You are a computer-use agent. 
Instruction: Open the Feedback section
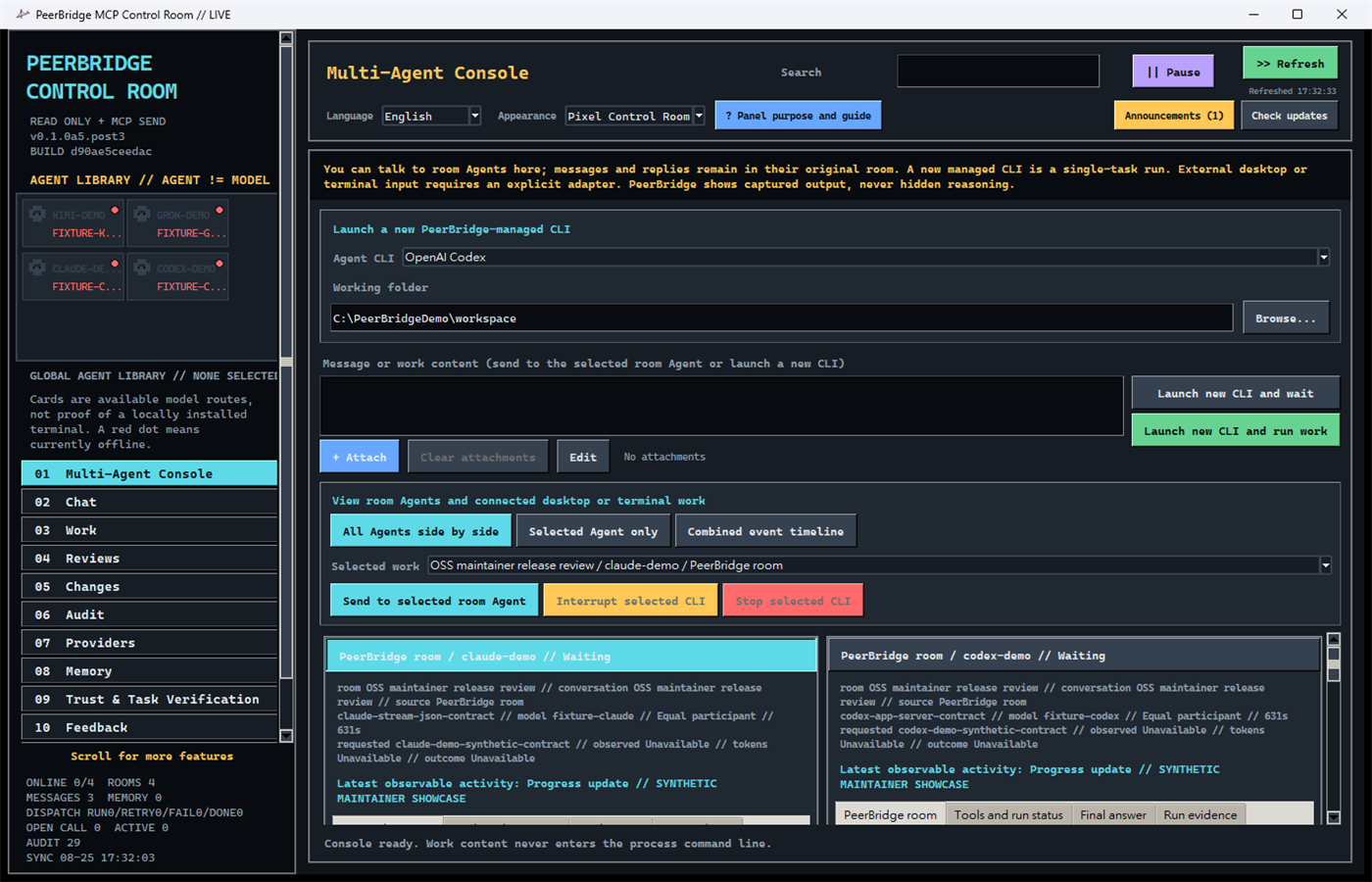pos(149,727)
